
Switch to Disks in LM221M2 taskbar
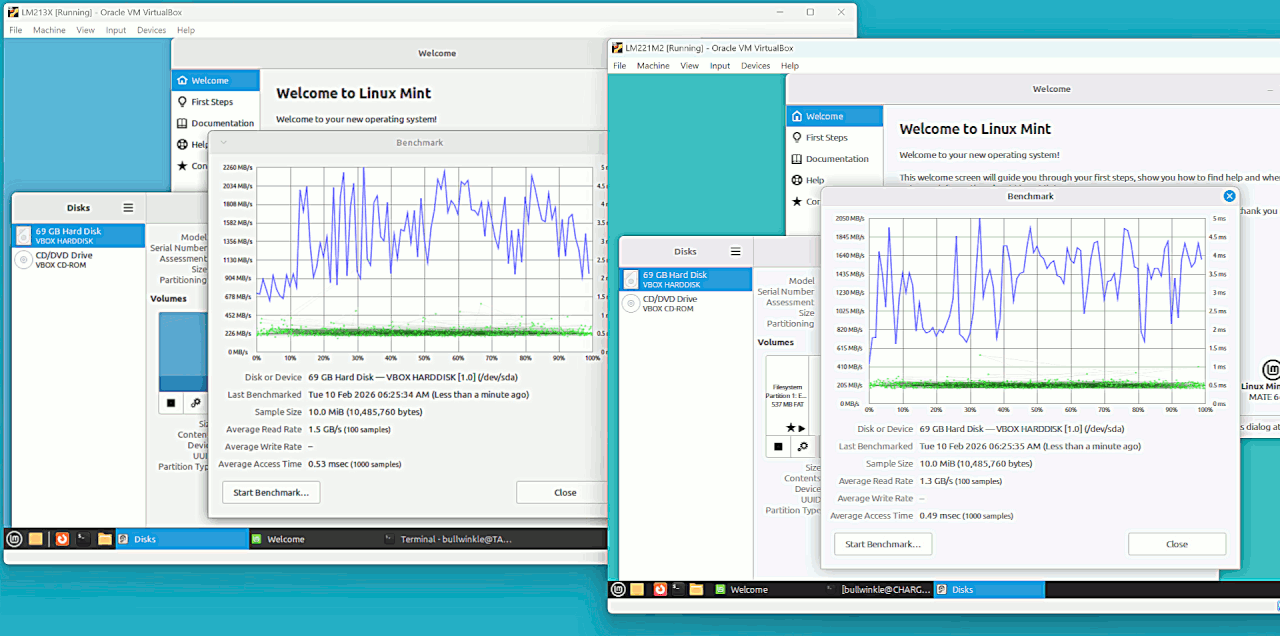pyautogui.click(x=989, y=590)
